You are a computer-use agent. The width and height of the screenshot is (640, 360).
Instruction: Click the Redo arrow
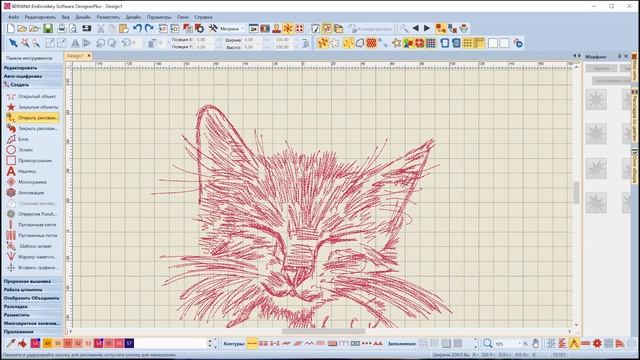[149, 29]
